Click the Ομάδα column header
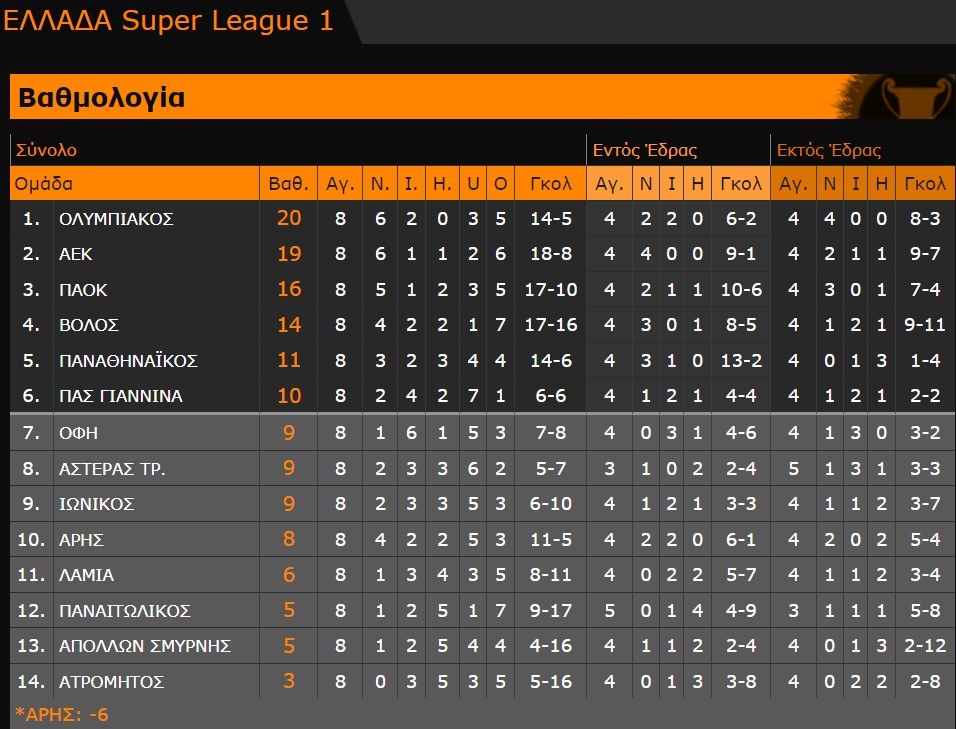This screenshot has height=729, width=956. pos(44,184)
